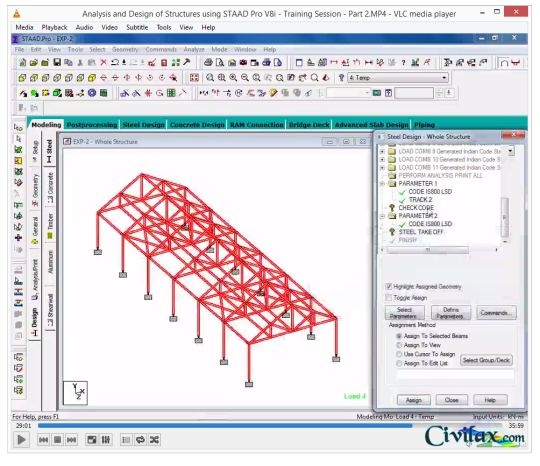
Task: Expand LOAD COMB 9 tree node
Action: pyautogui.click(x=382, y=151)
